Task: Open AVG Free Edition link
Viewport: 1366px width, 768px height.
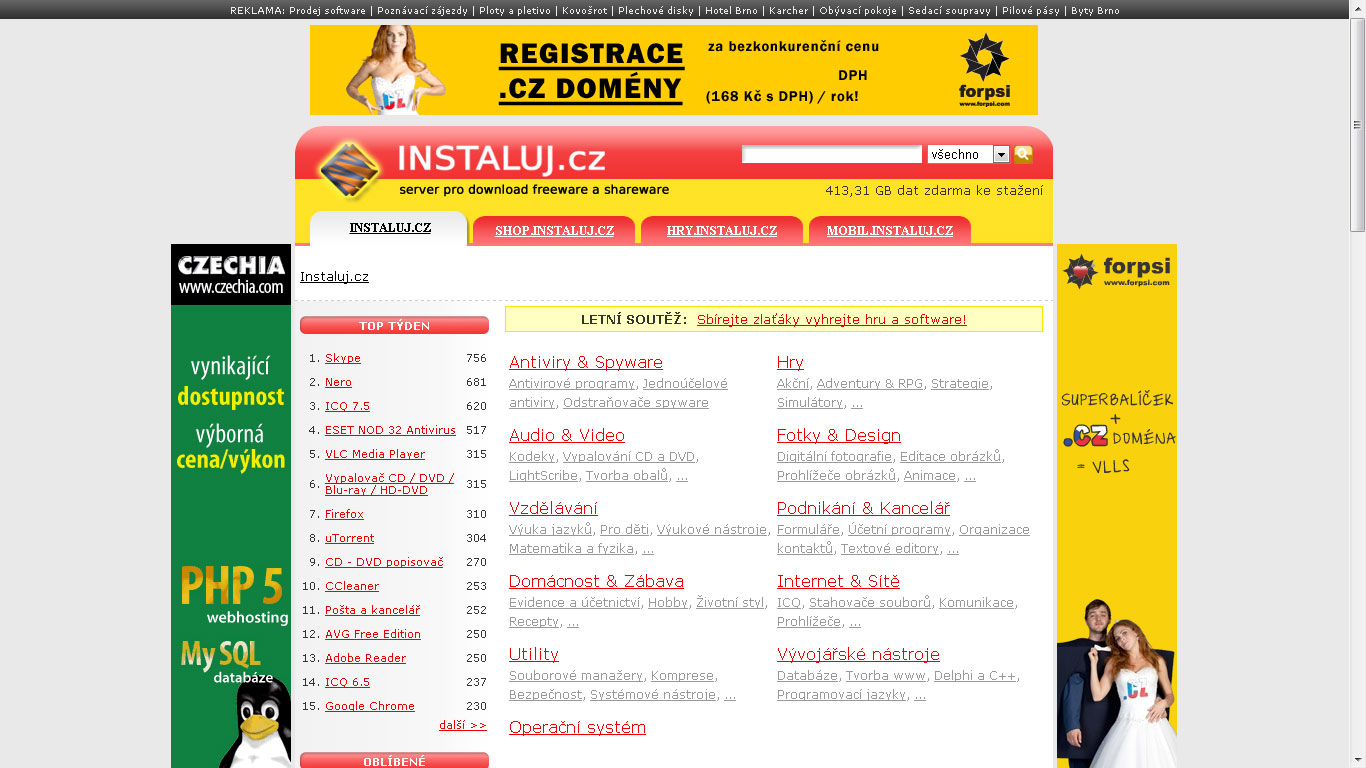Action: click(373, 634)
